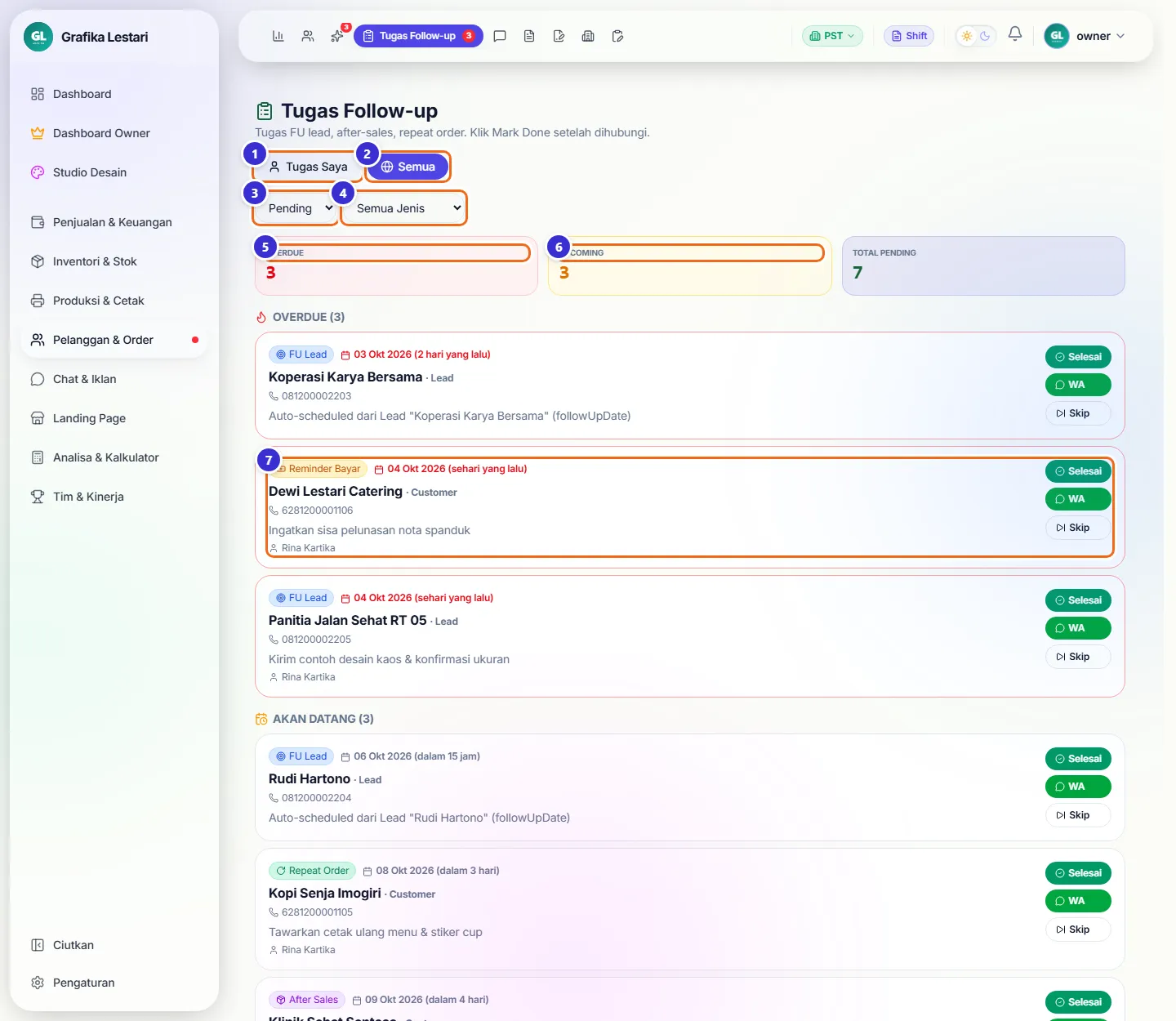Image resolution: width=1176 pixels, height=1021 pixels.
Task: Open Penjualan & Keuangan in sidebar
Action: (114, 222)
